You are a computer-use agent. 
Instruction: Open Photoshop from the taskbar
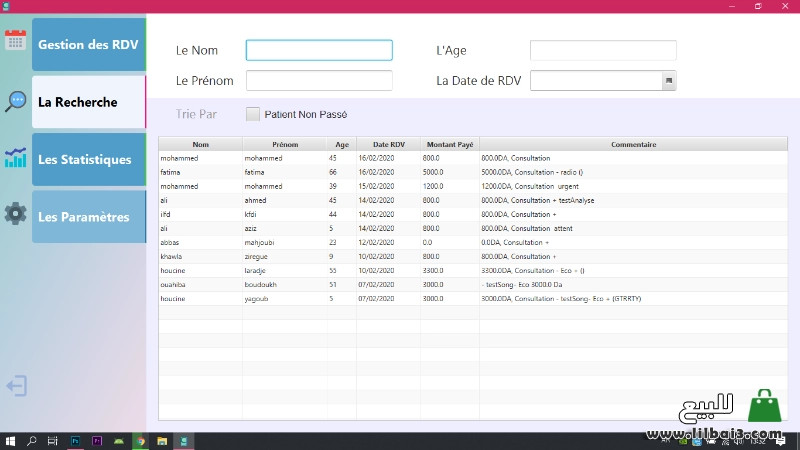[76, 441]
